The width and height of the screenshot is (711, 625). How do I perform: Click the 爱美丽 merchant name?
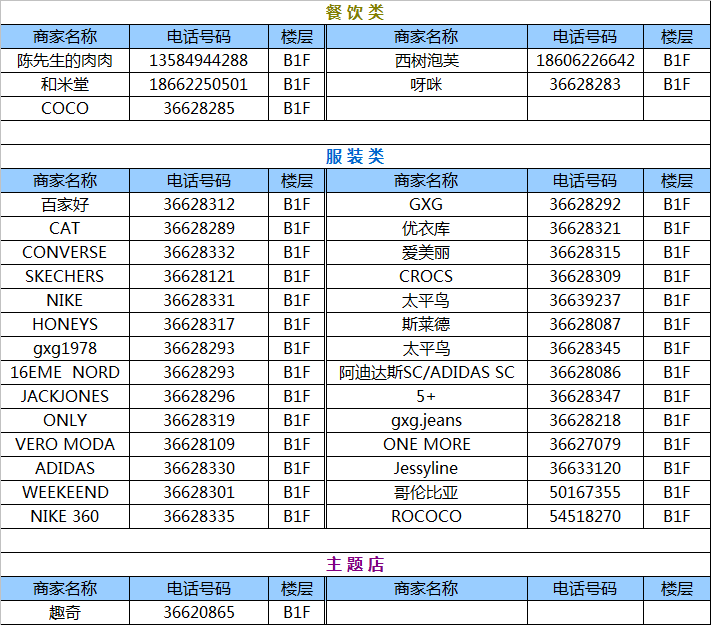pos(427,252)
